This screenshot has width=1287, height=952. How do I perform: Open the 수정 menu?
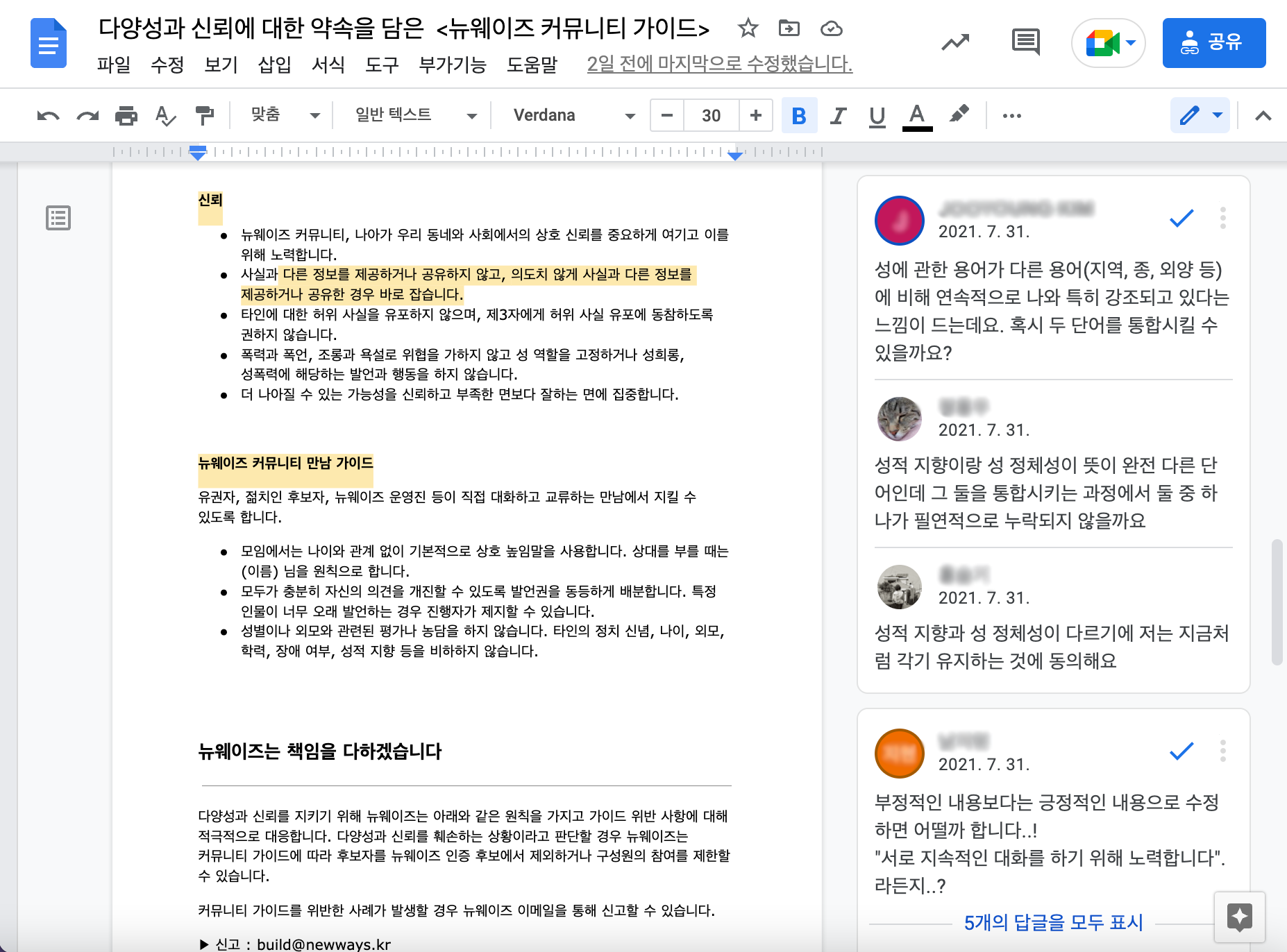(167, 65)
